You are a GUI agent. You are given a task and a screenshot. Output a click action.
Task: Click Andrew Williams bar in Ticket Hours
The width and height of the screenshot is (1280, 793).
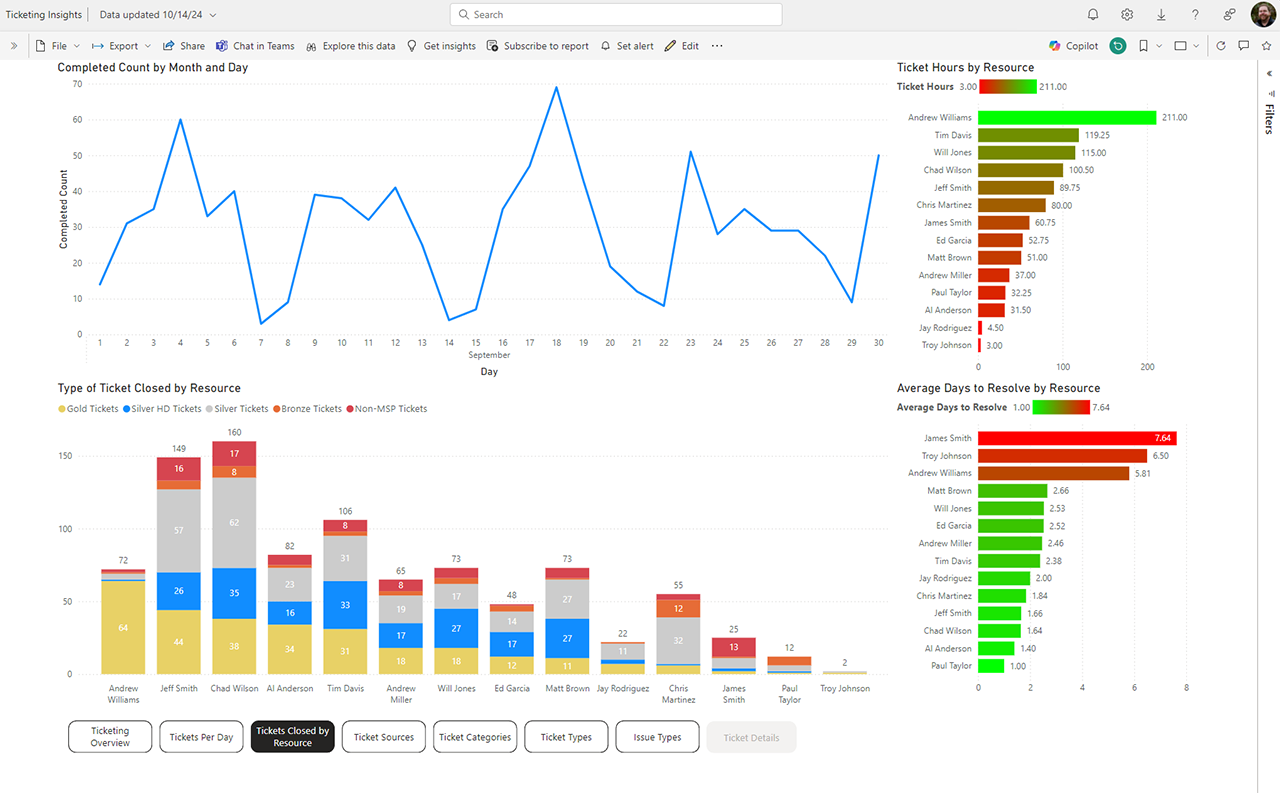tap(1067, 118)
